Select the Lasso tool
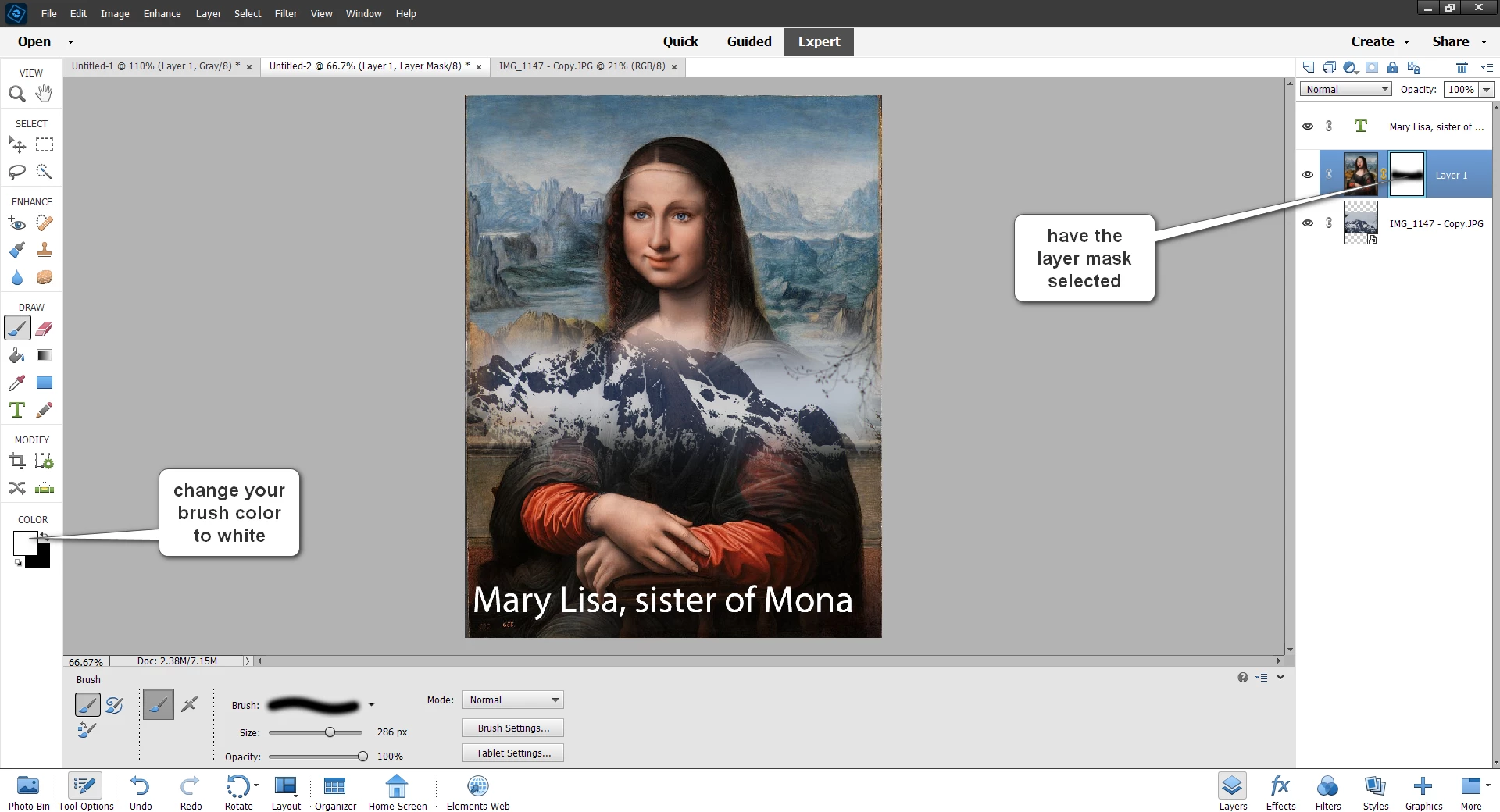1500x812 pixels. coord(17,171)
